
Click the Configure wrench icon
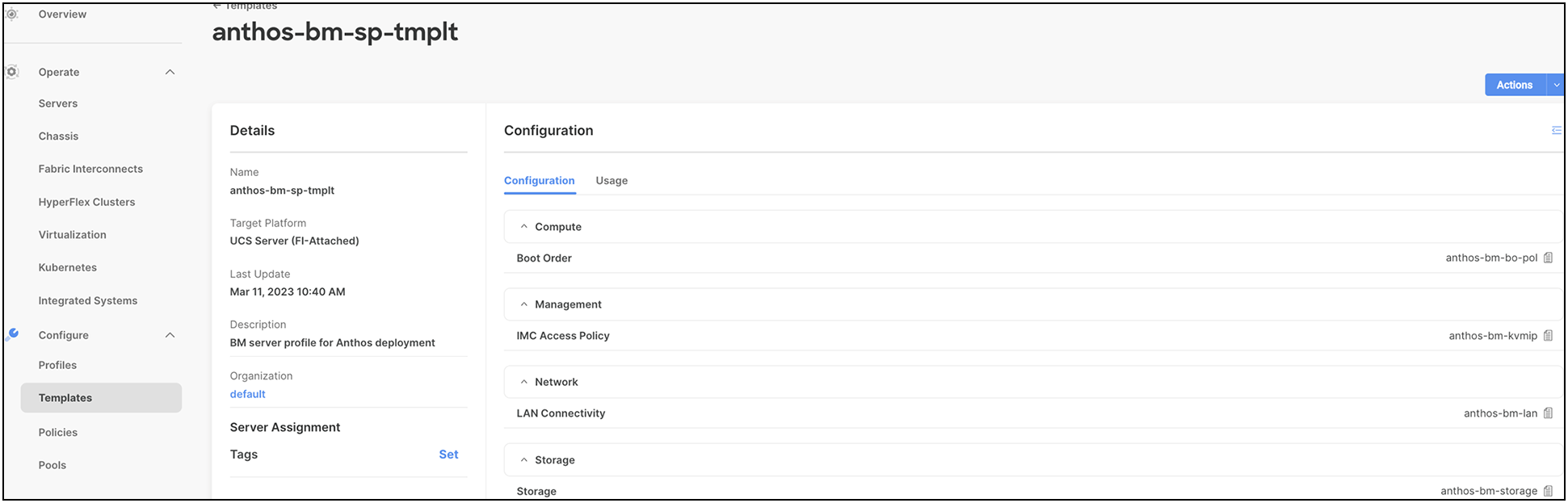coord(12,334)
